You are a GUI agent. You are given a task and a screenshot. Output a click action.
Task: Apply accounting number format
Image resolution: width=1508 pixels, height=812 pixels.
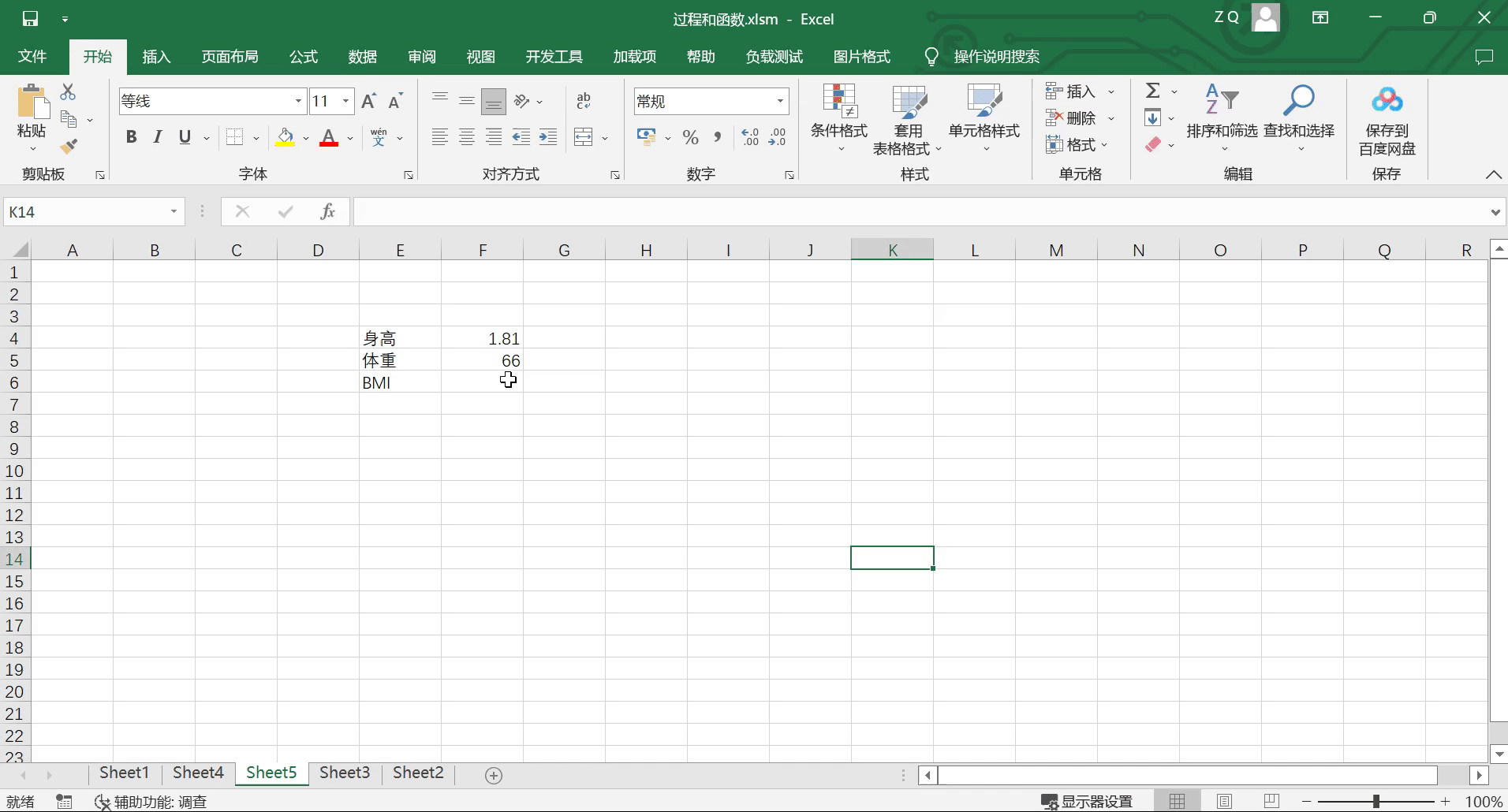coord(647,137)
